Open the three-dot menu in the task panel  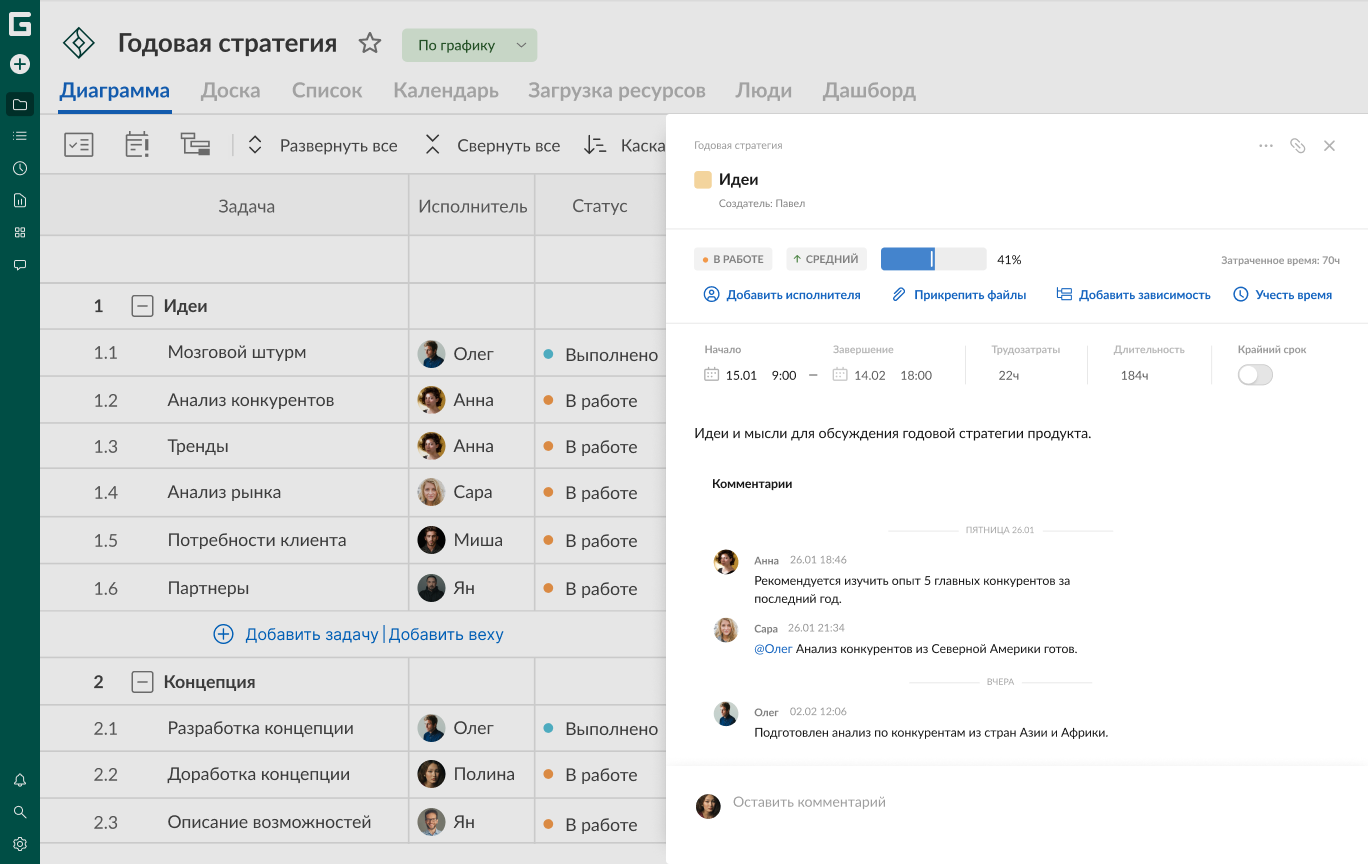1266,146
